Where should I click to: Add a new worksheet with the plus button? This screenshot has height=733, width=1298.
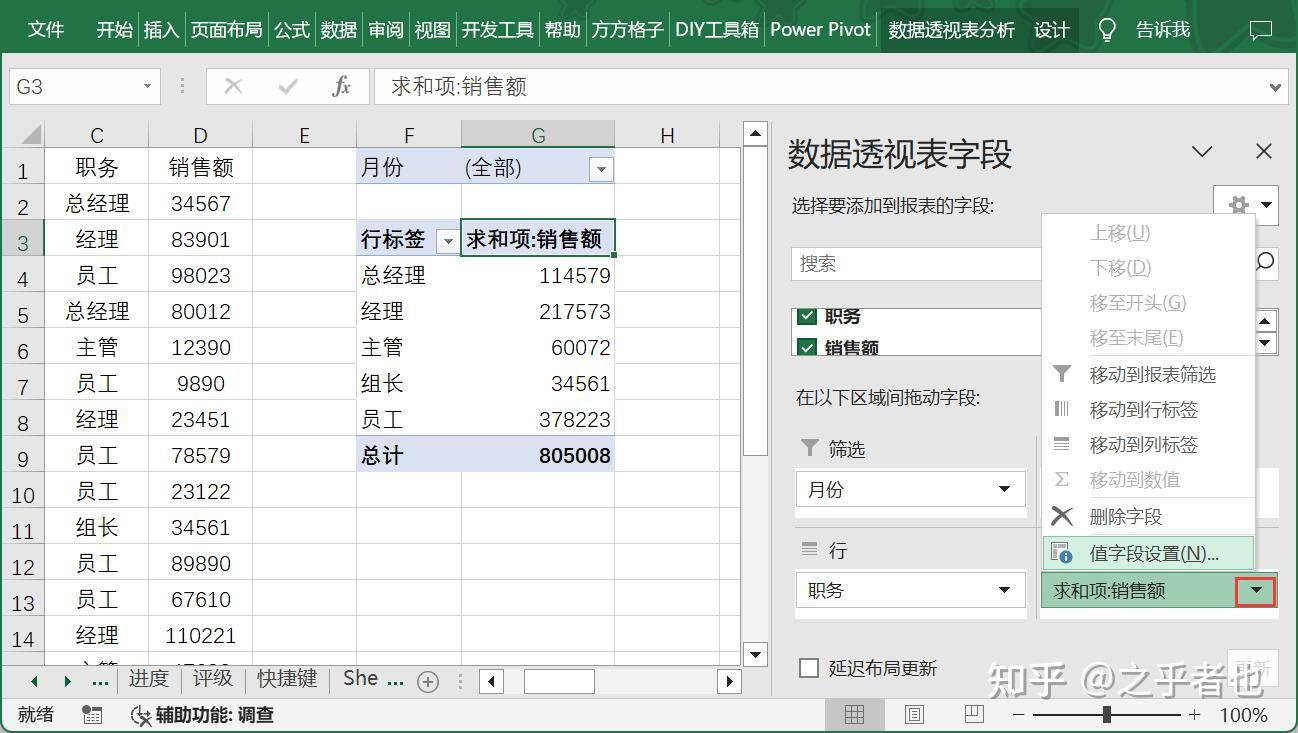[428, 680]
